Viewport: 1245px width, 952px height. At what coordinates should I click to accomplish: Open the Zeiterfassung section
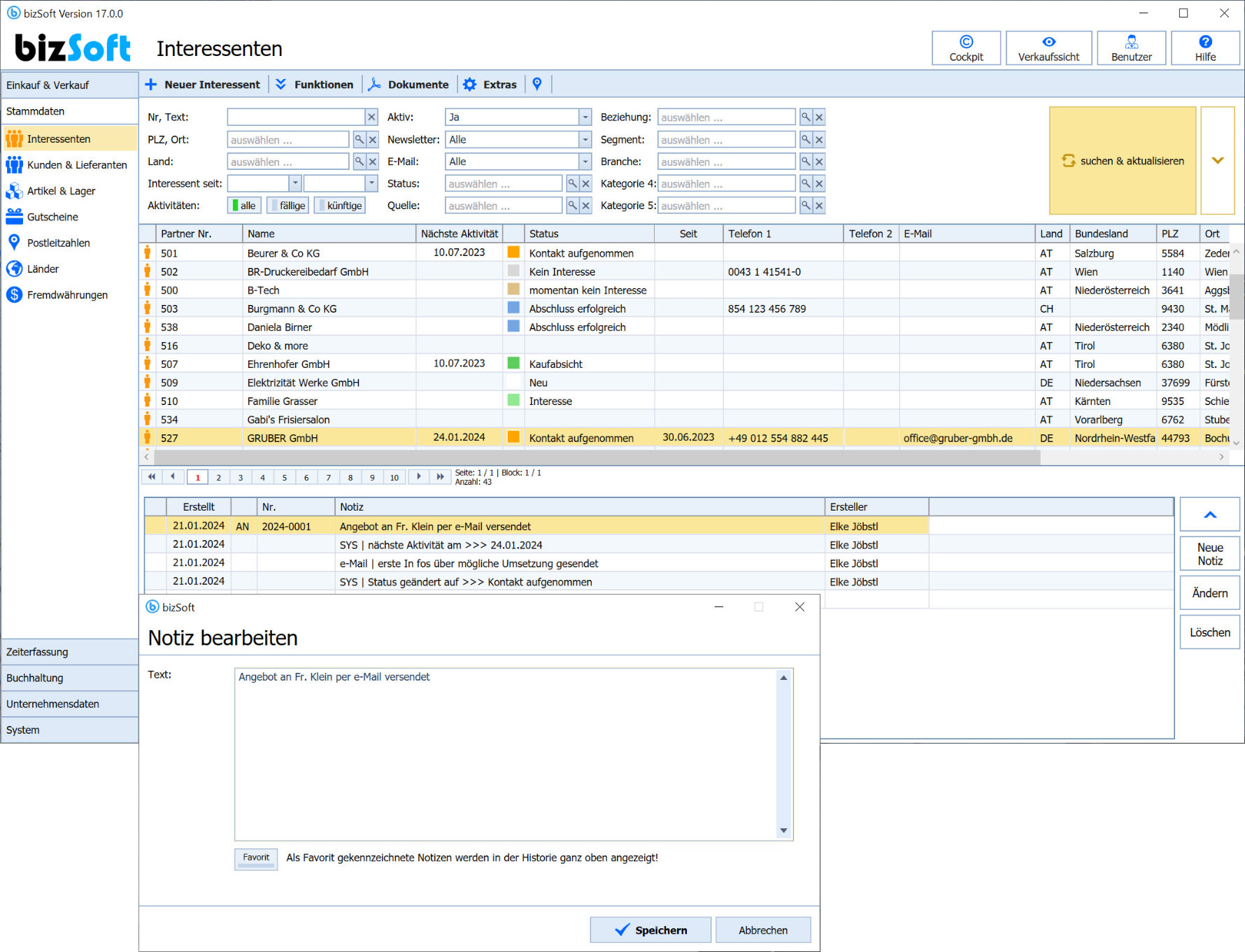click(69, 651)
